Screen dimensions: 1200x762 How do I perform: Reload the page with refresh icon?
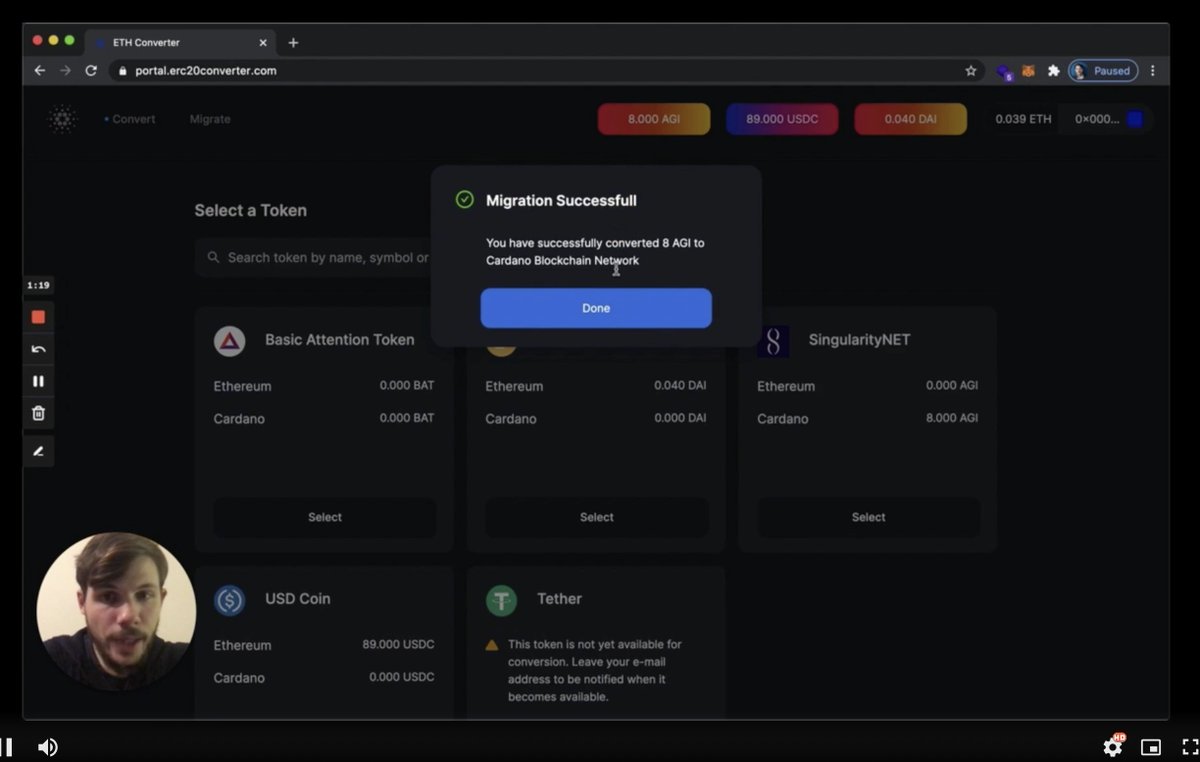(91, 71)
